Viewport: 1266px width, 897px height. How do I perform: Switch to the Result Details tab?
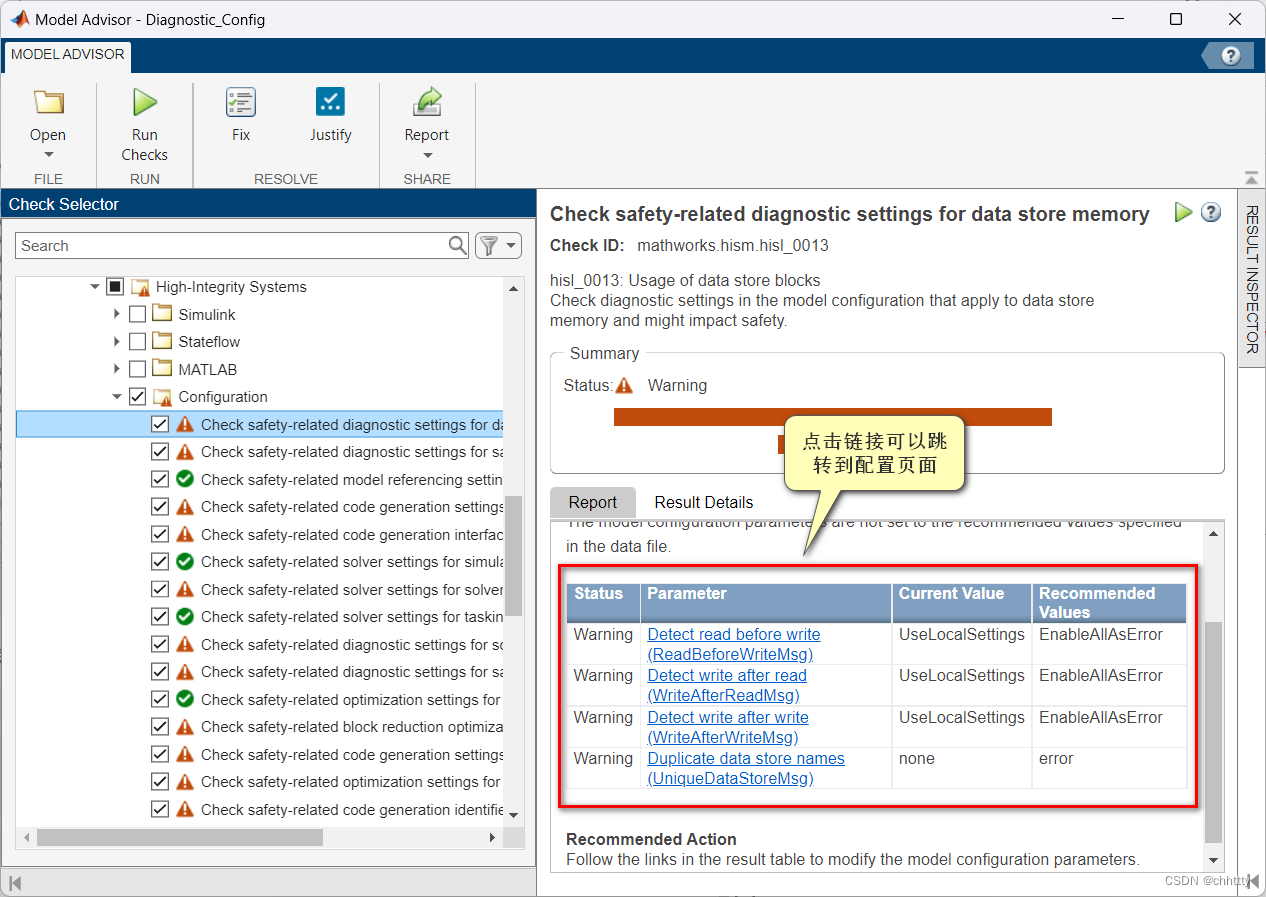coord(704,502)
